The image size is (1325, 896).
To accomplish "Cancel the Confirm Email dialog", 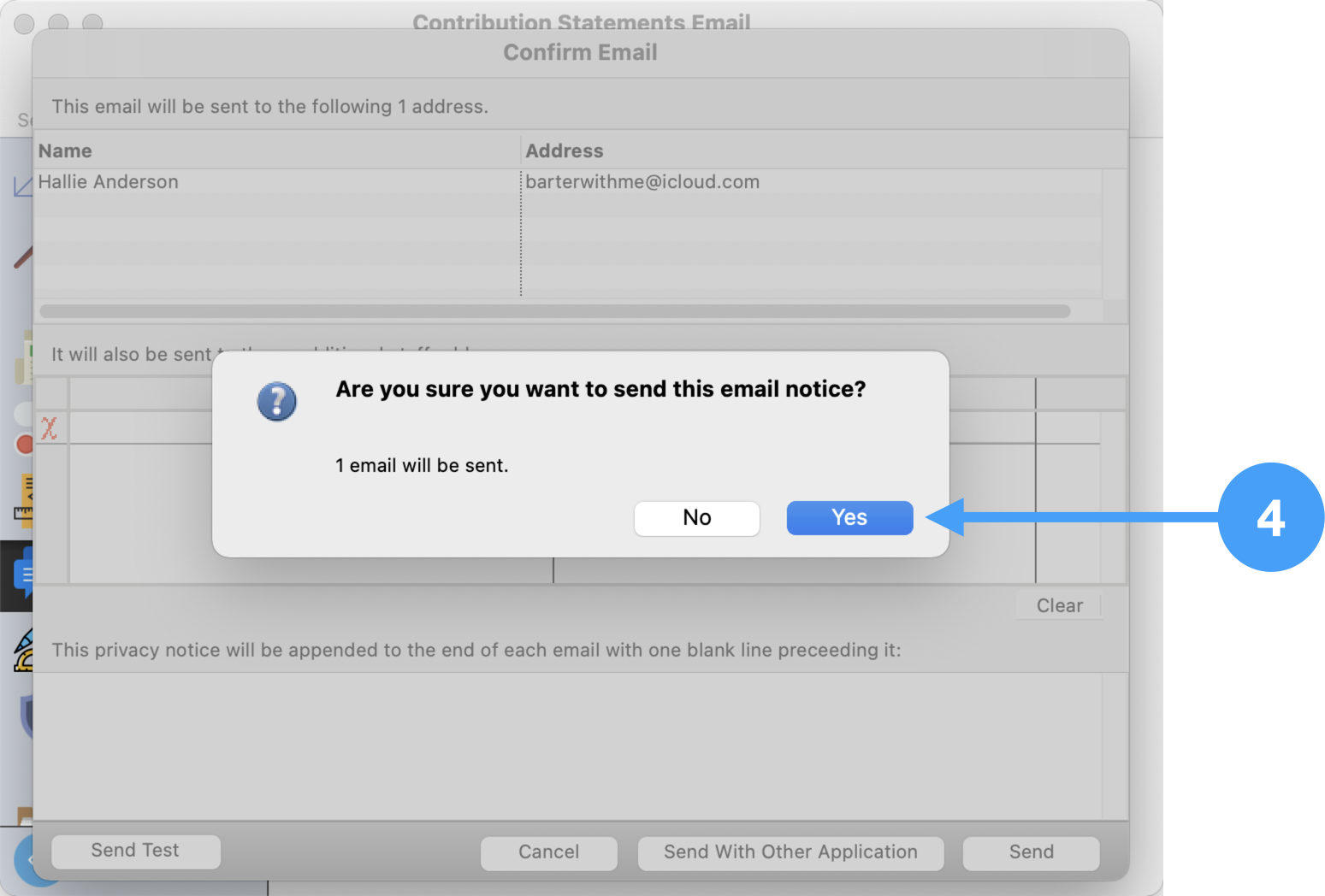I will click(549, 852).
